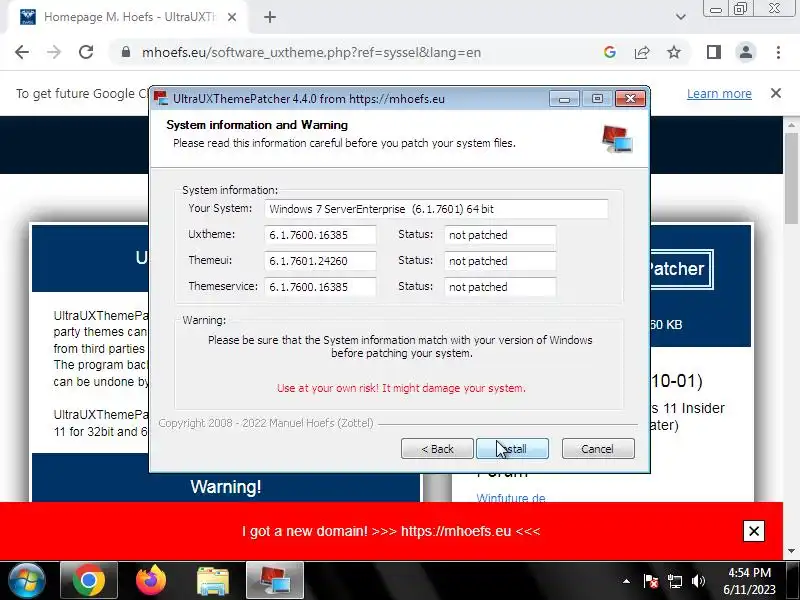Open the Windows Start menu
Screen dimensions: 800x600
pos(27,581)
